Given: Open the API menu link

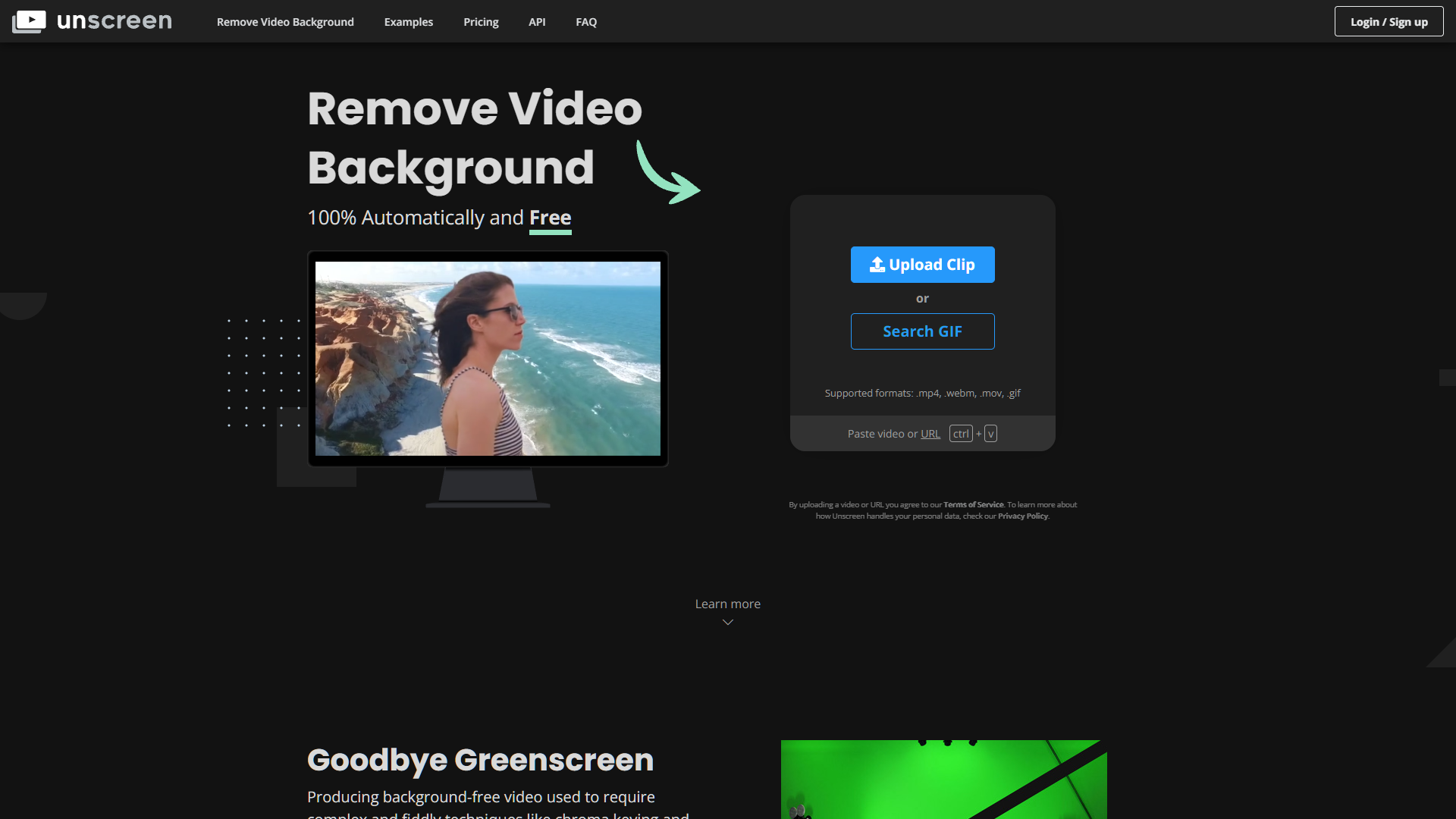Looking at the screenshot, I should pyautogui.click(x=537, y=22).
